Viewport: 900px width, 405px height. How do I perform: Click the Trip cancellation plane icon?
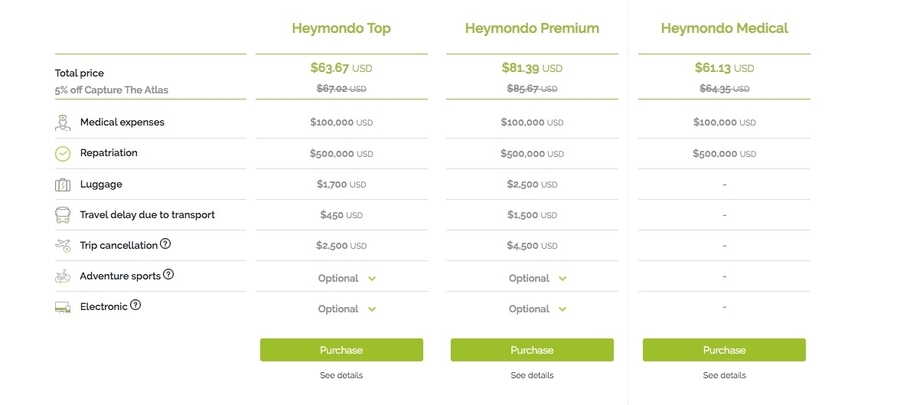(63, 246)
